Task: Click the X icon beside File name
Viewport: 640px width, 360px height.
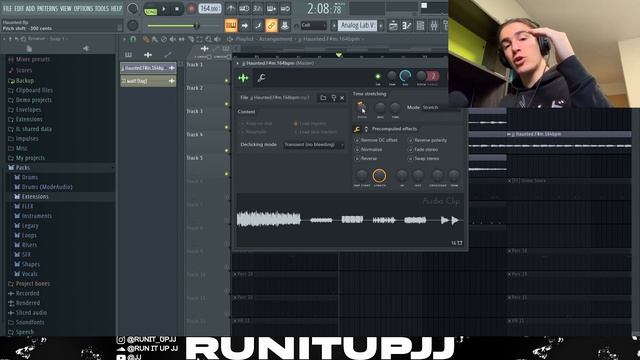Action: 342,98
